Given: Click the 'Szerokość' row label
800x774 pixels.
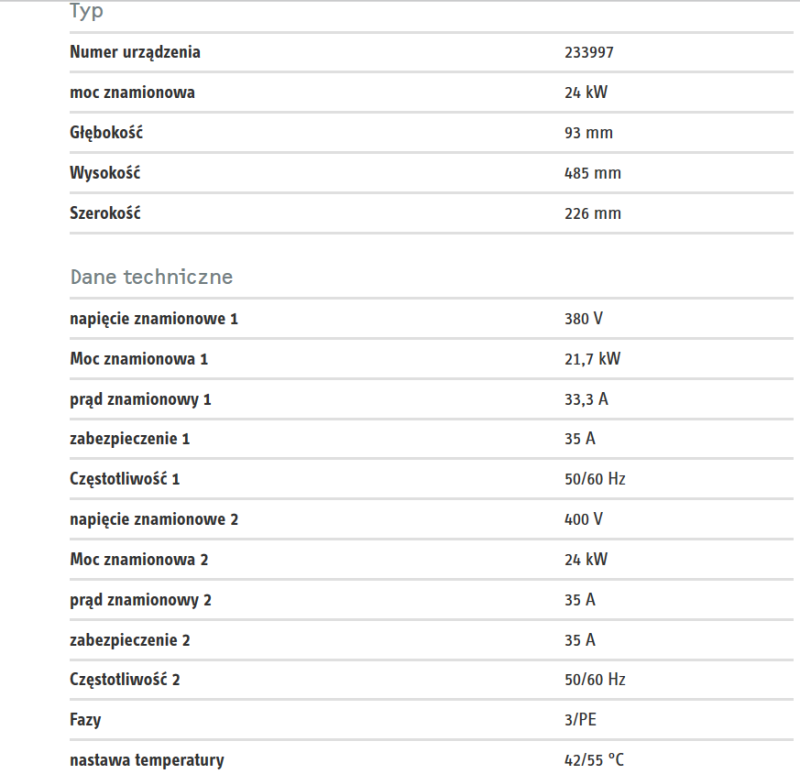Looking at the screenshot, I should point(105,213).
